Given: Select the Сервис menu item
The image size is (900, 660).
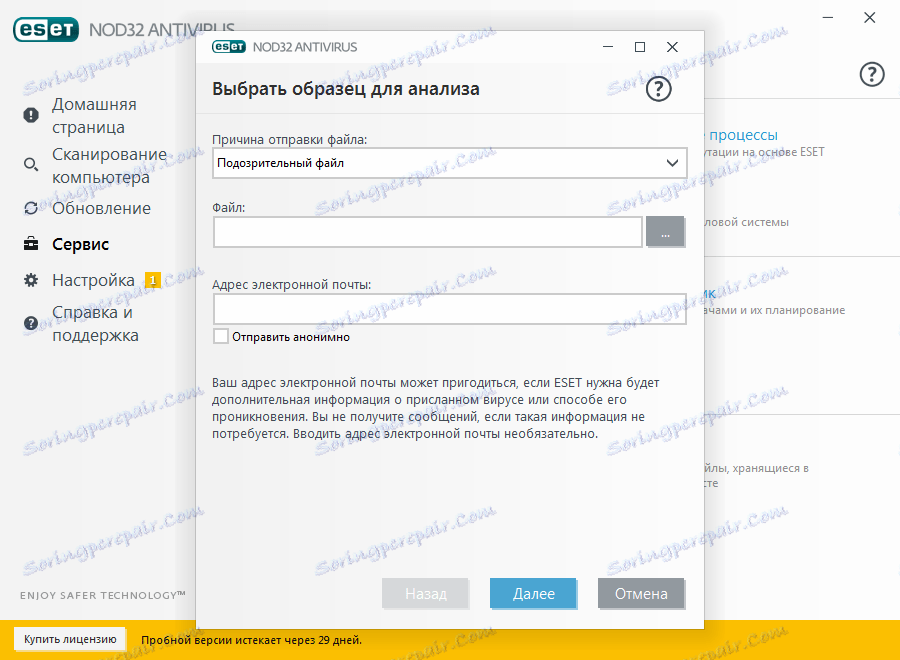Looking at the screenshot, I should coord(80,244).
